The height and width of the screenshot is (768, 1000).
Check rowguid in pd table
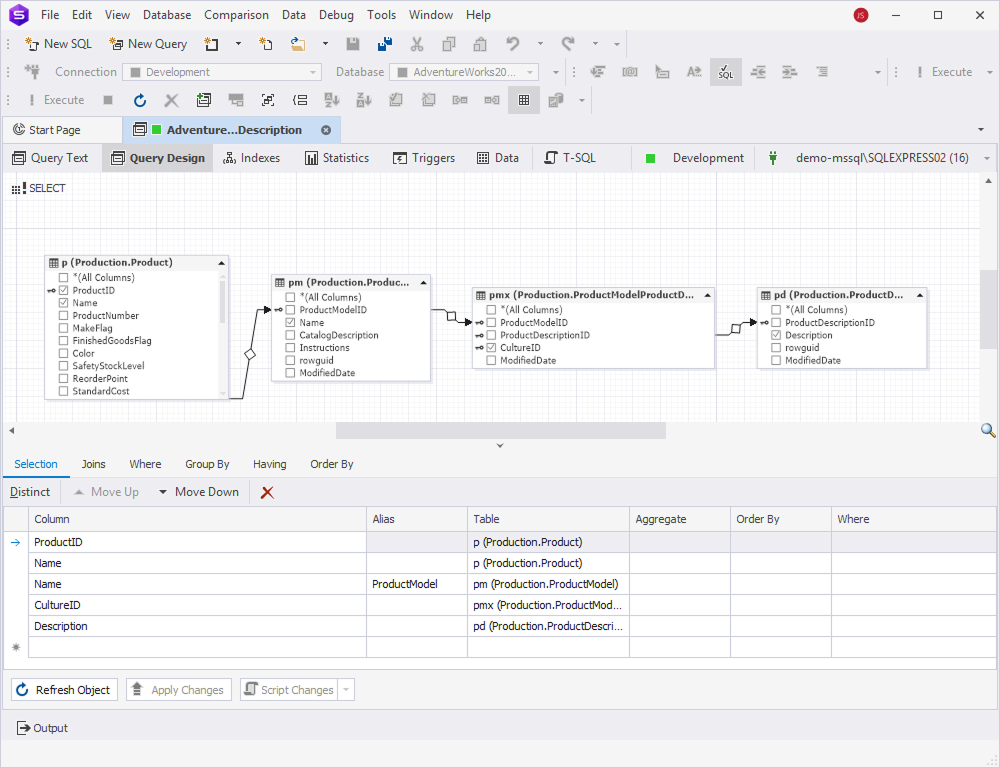click(776, 348)
